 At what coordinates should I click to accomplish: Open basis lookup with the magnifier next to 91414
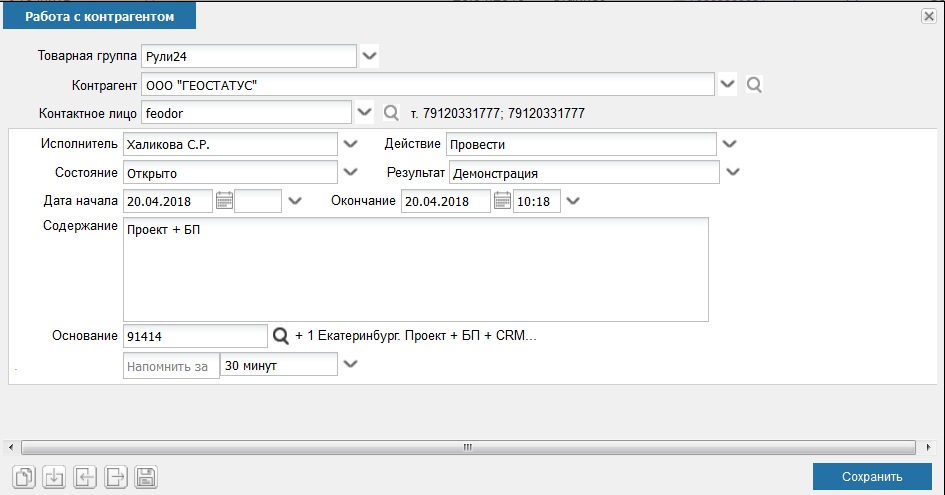(281, 336)
